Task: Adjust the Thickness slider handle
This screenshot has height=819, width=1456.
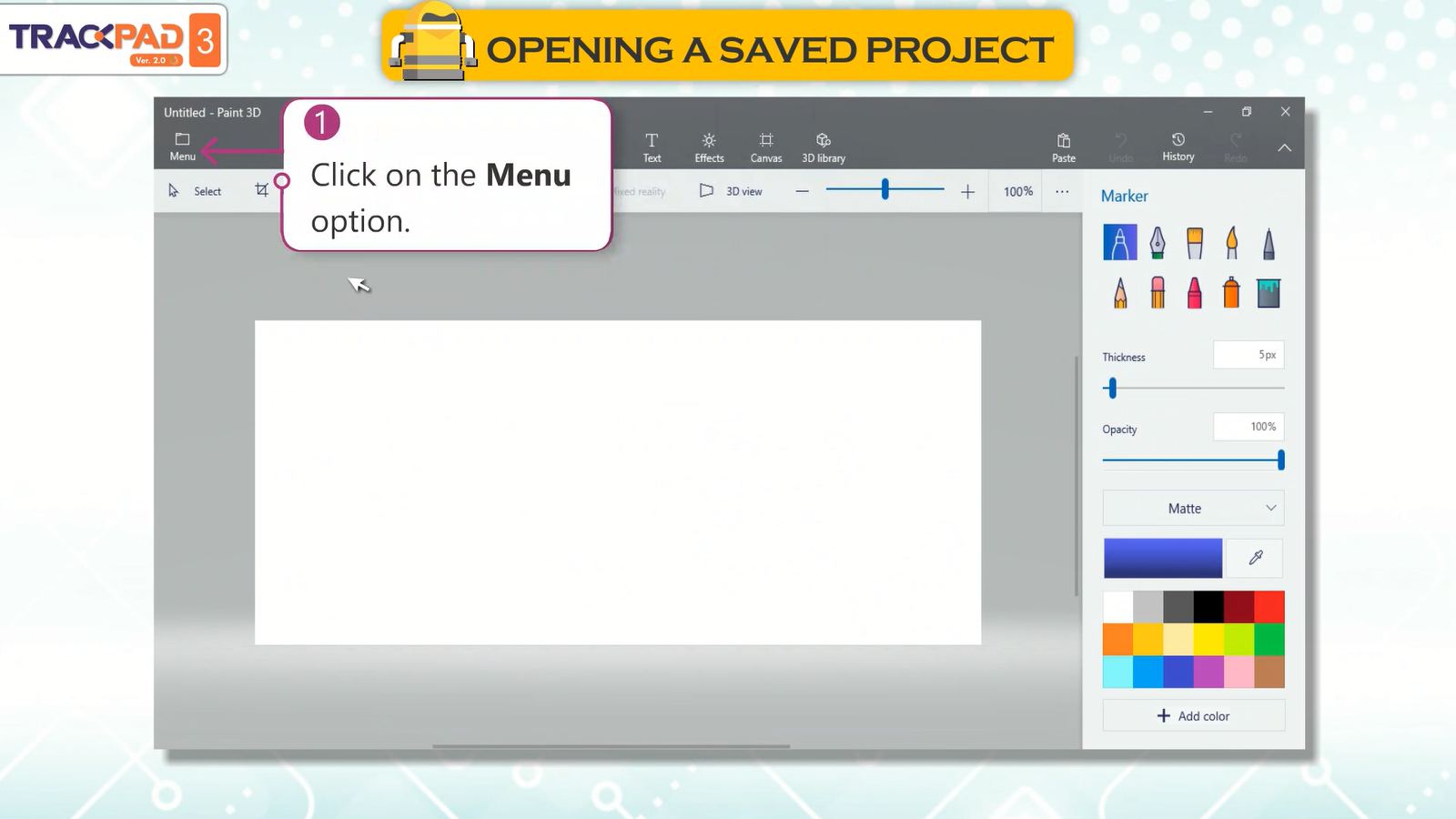Action: (x=1111, y=389)
